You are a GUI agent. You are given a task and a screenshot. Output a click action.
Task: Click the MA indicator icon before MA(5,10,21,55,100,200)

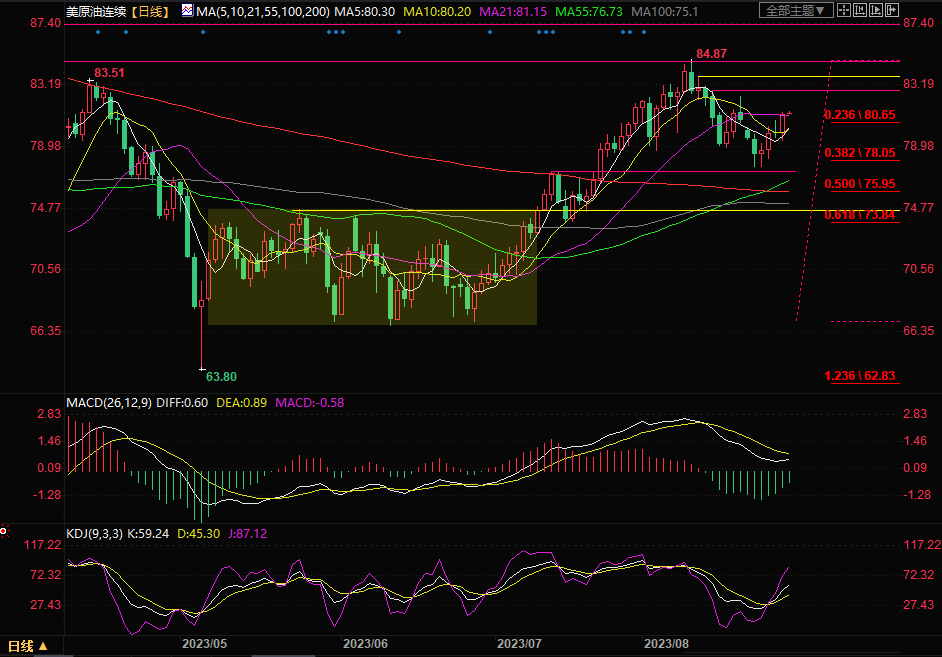[188, 11]
